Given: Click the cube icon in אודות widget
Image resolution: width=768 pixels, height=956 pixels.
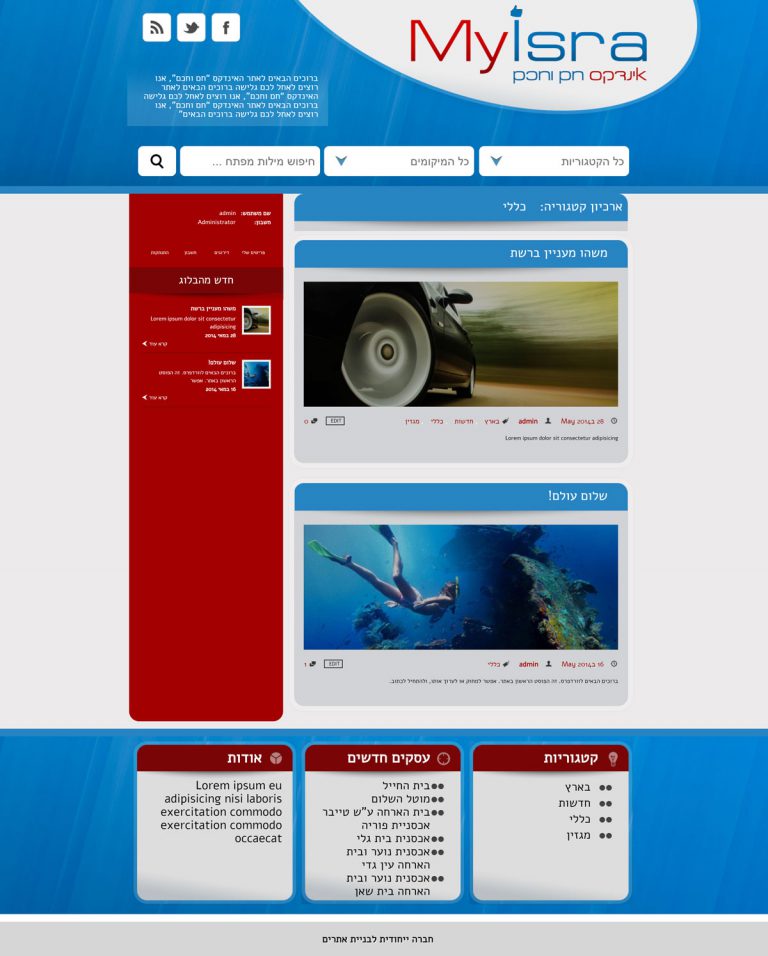Looking at the screenshot, I should point(276,758).
